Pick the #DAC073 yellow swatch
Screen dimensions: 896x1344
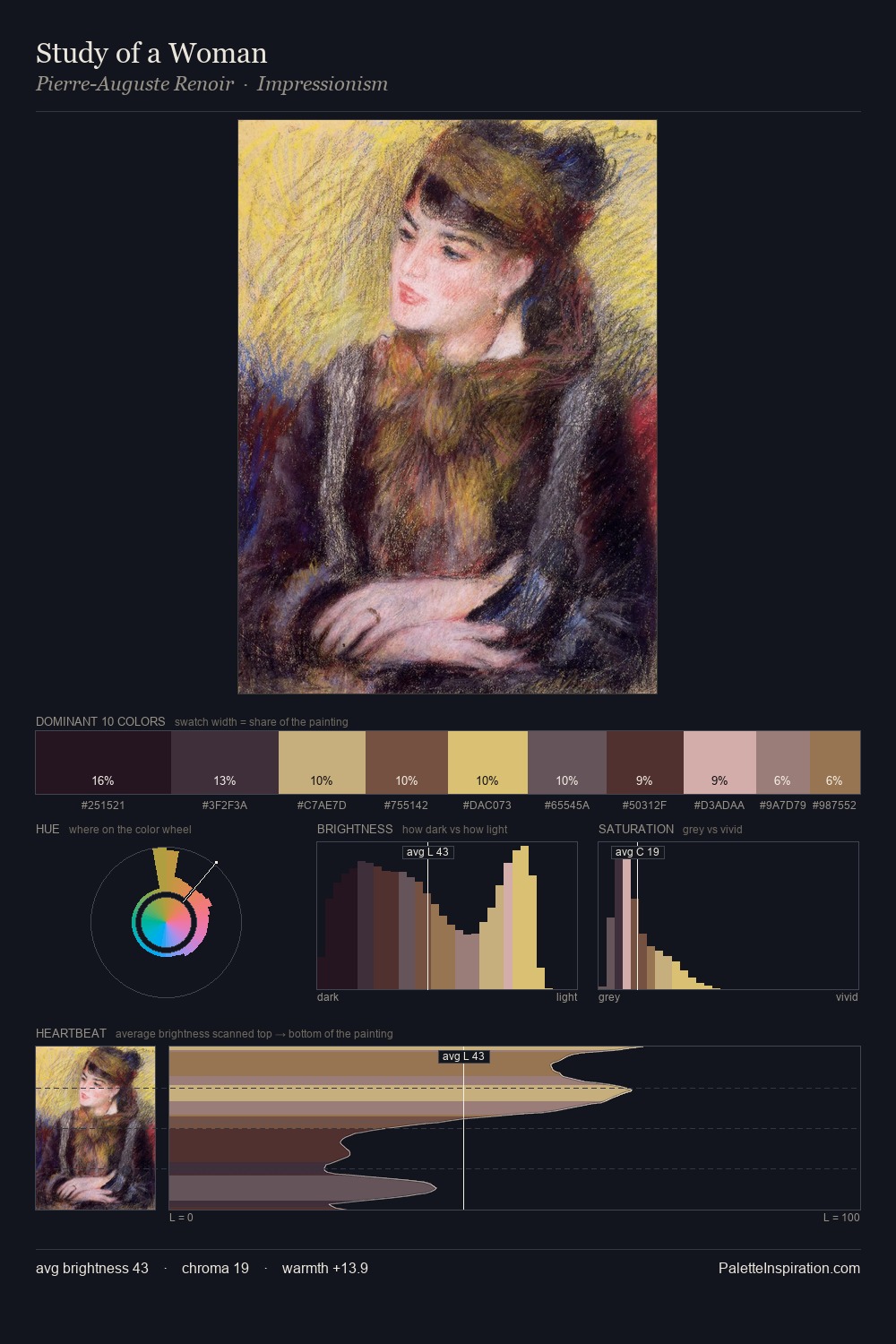487,762
